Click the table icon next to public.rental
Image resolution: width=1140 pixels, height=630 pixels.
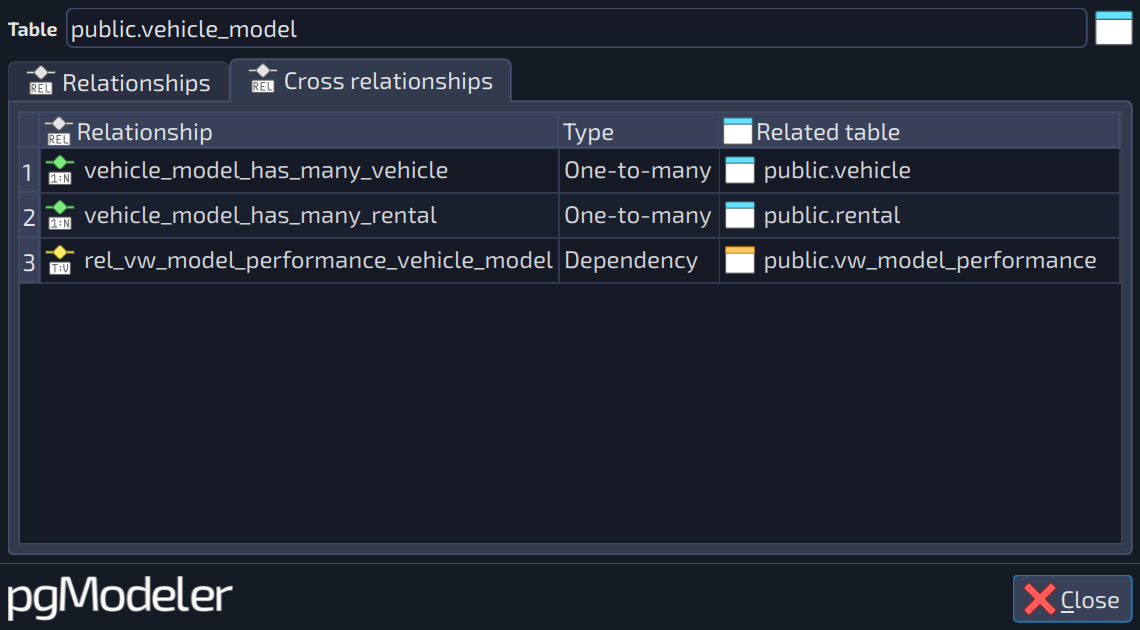[740, 216]
